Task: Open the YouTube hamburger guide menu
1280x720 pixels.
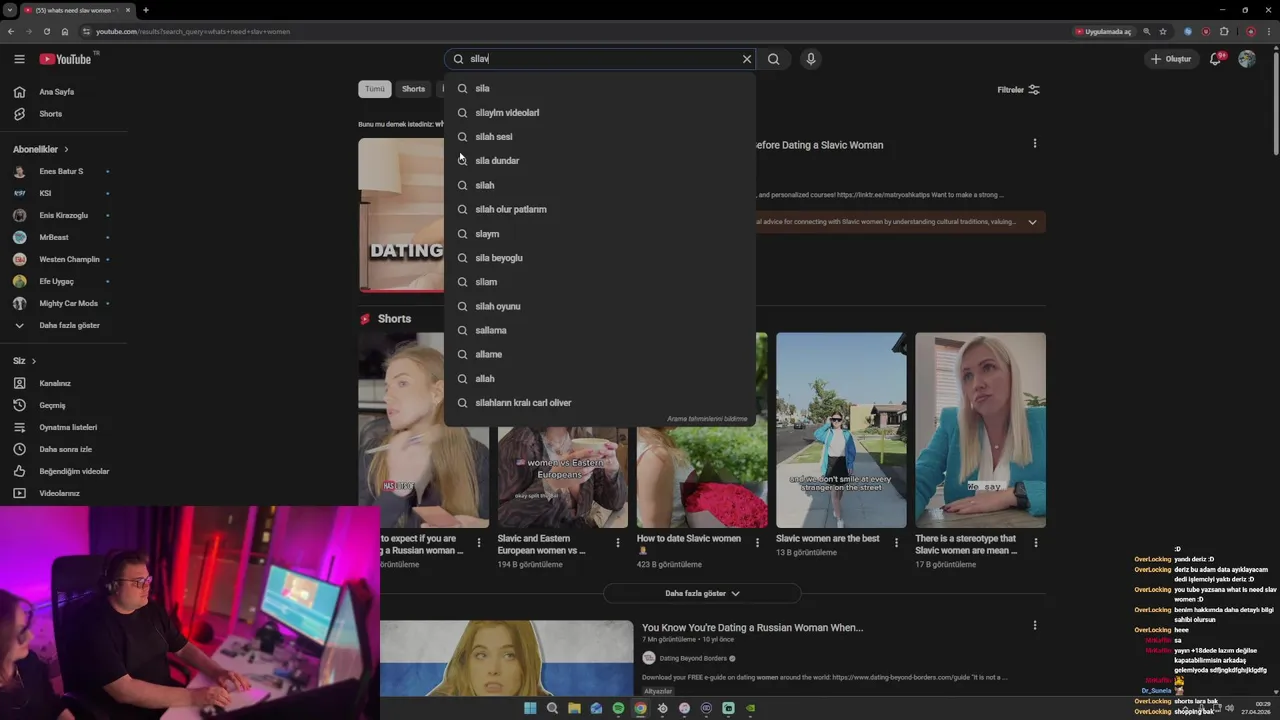Action: (19, 59)
